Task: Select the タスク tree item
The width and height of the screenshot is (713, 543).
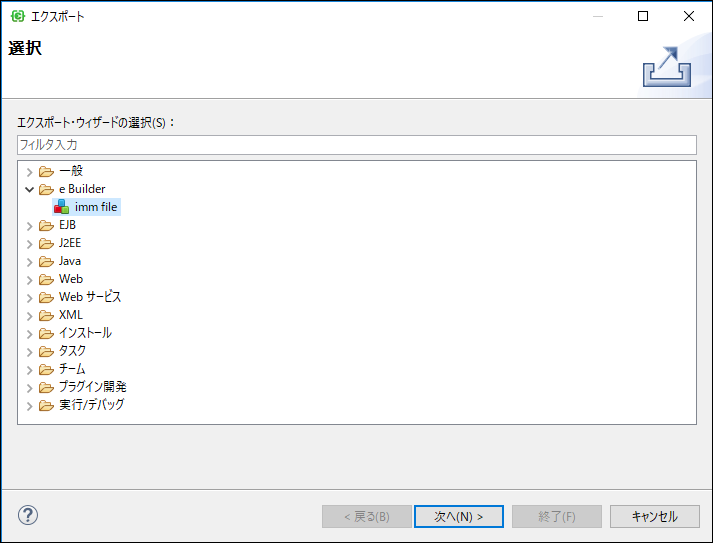Action: click(x=73, y=351)
